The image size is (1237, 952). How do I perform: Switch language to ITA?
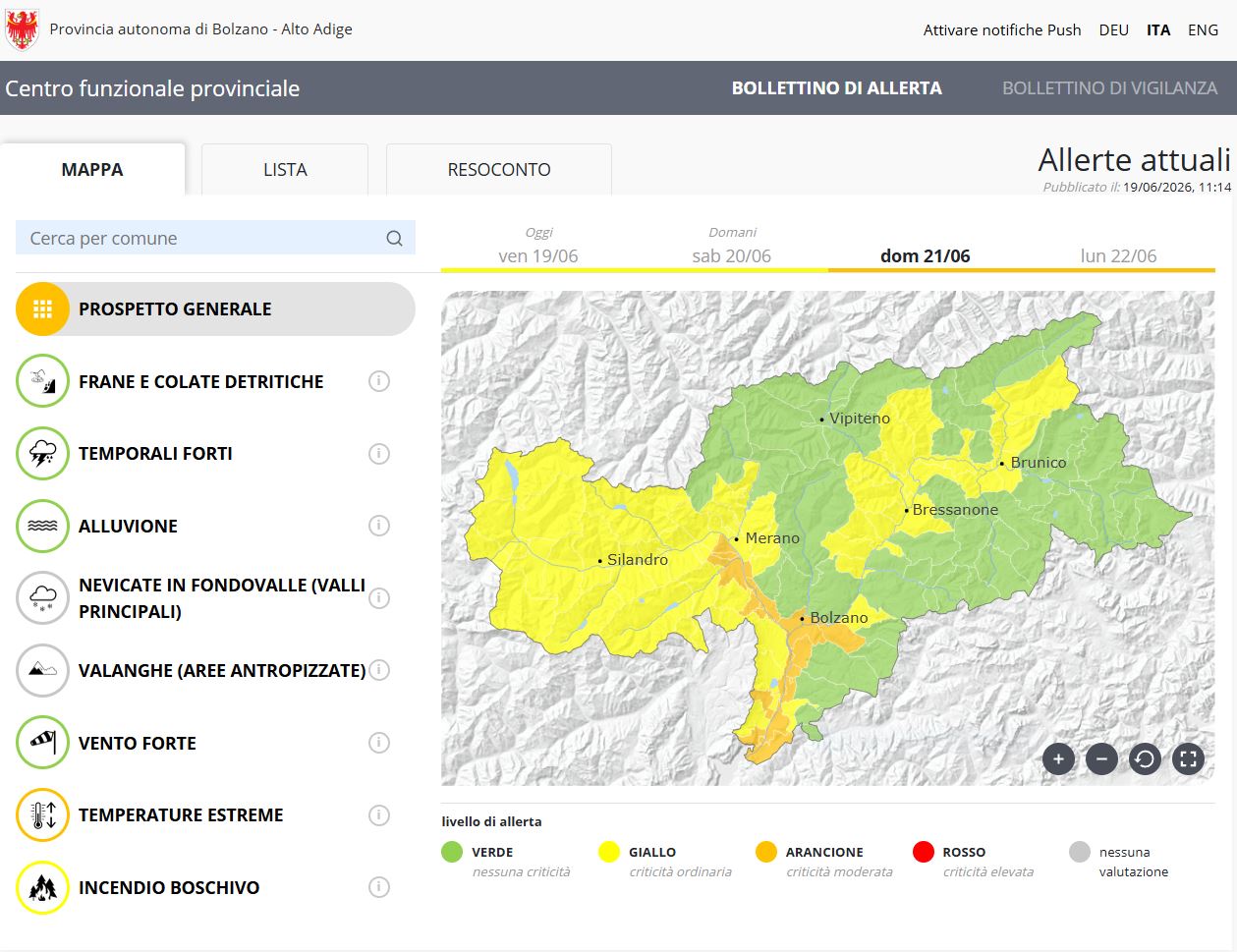[x=1158, y=30]
